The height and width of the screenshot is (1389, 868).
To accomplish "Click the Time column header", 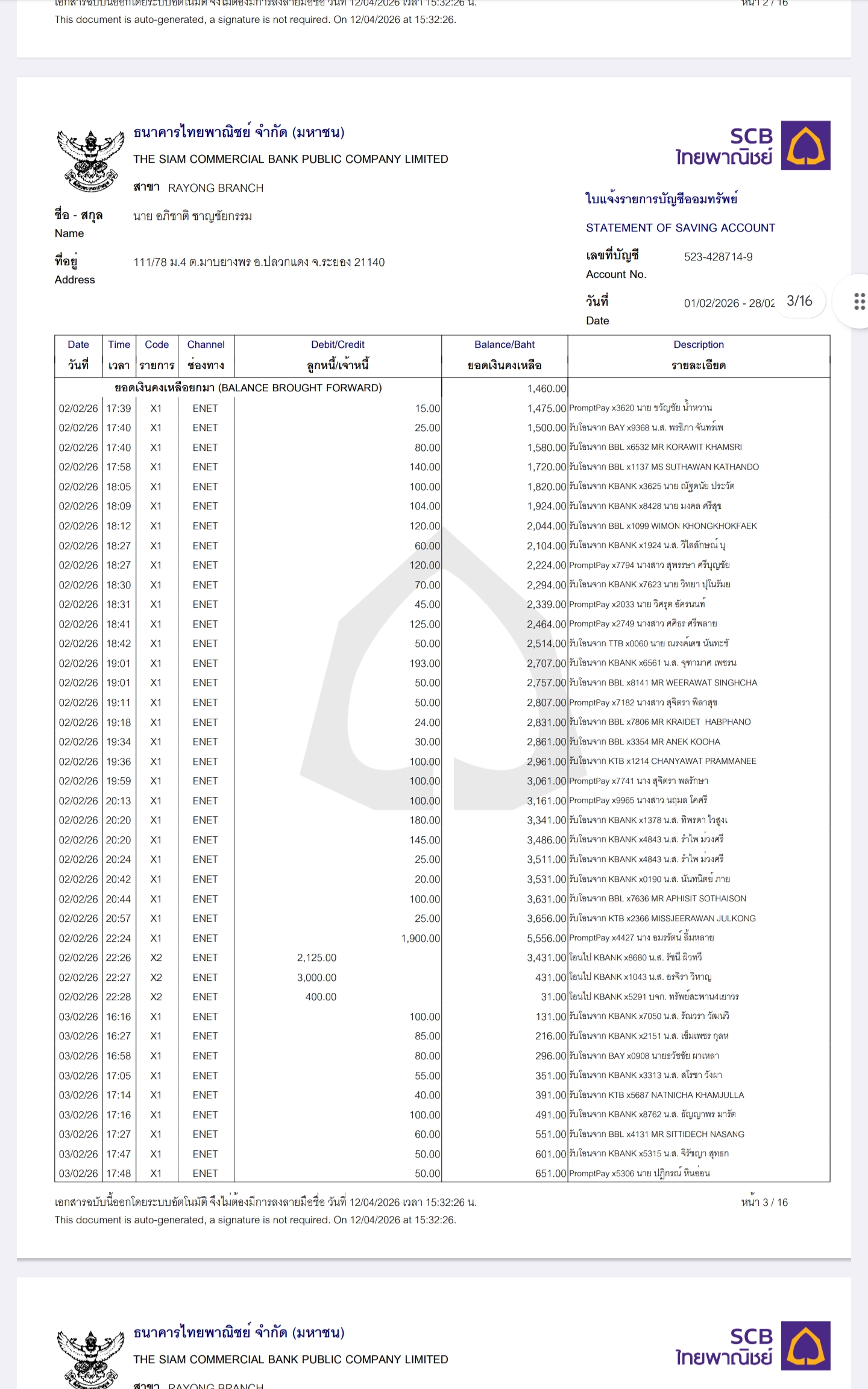I will [119, 354].
